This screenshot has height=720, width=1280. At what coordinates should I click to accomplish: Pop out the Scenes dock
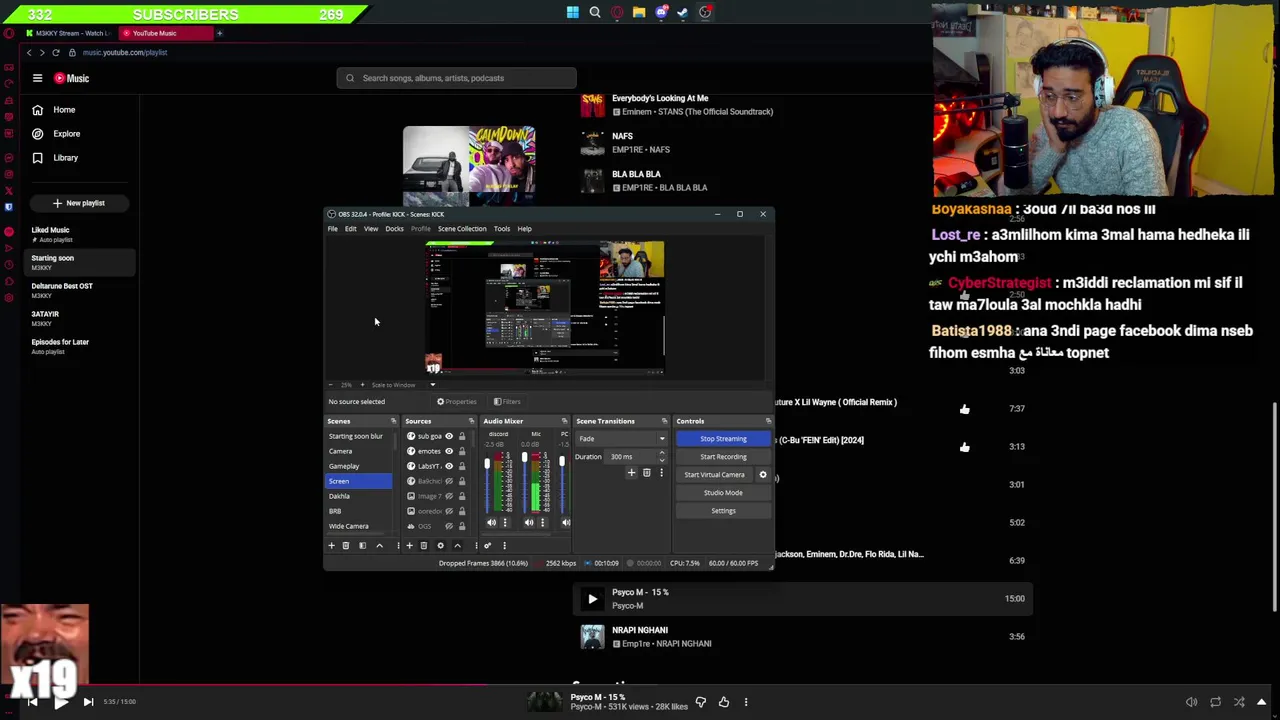tap(393, 421)
